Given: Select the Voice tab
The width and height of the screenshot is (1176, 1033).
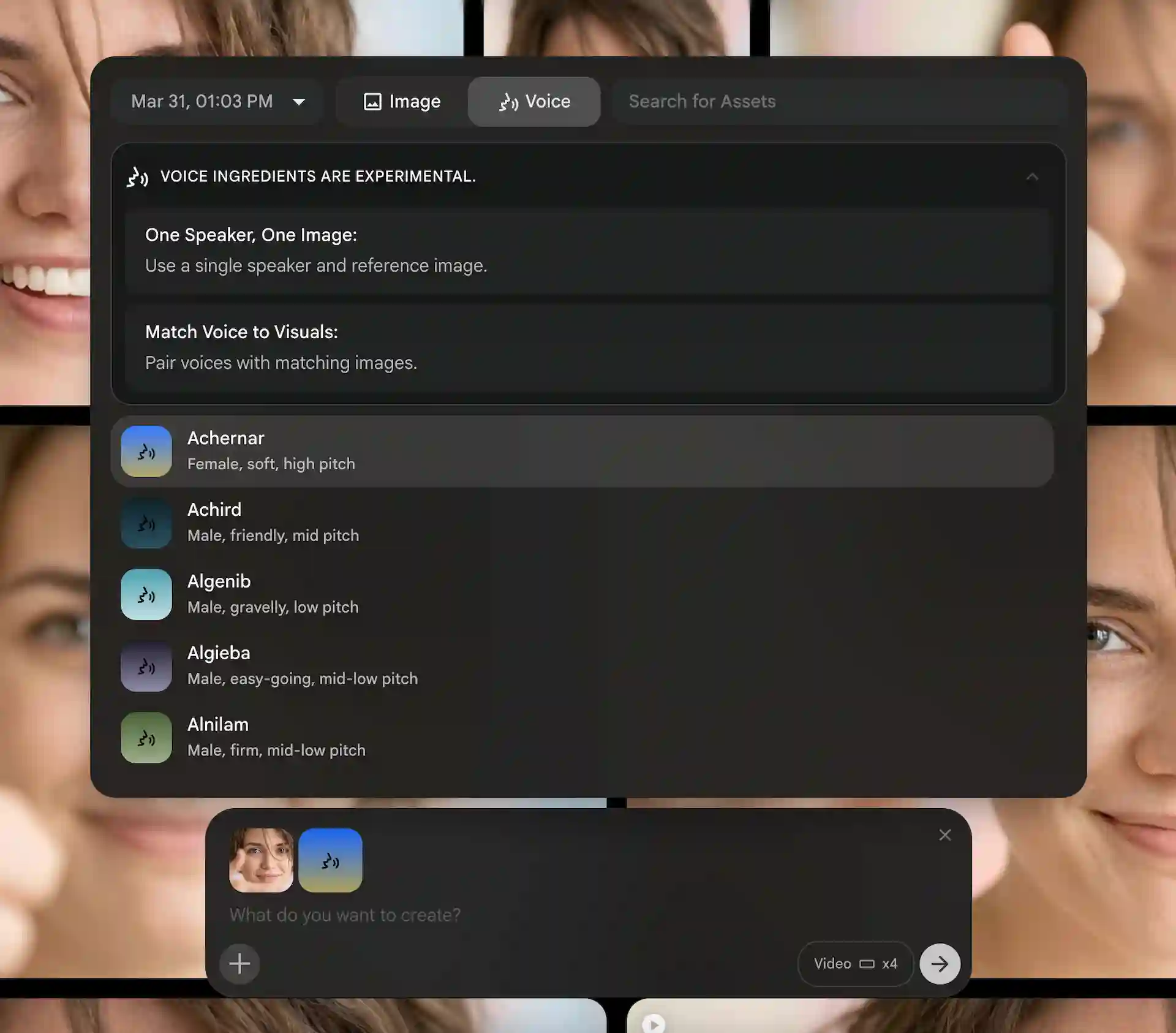Looking at the screenshot, I should pyautogui.click(x=534, y=102).
